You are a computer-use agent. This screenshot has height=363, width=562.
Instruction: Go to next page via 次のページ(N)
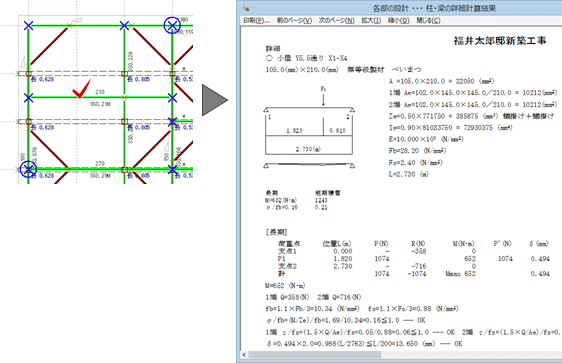pyautogui.click(x=336, y=20)
